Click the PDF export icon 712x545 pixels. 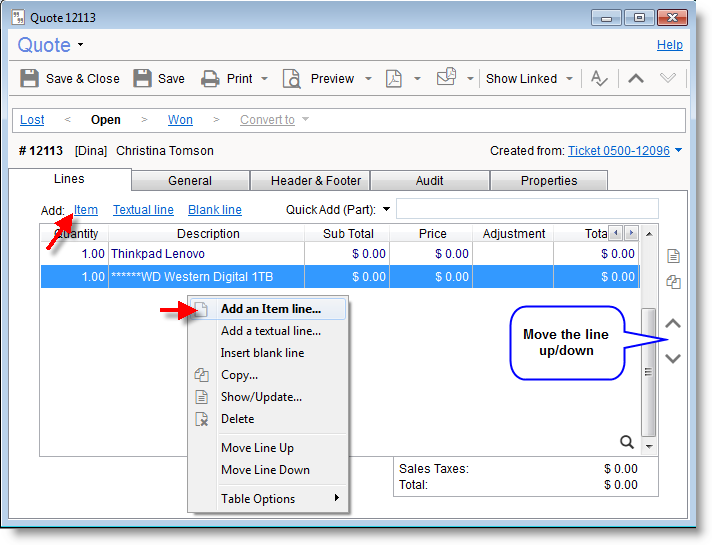tap(394, 79)
